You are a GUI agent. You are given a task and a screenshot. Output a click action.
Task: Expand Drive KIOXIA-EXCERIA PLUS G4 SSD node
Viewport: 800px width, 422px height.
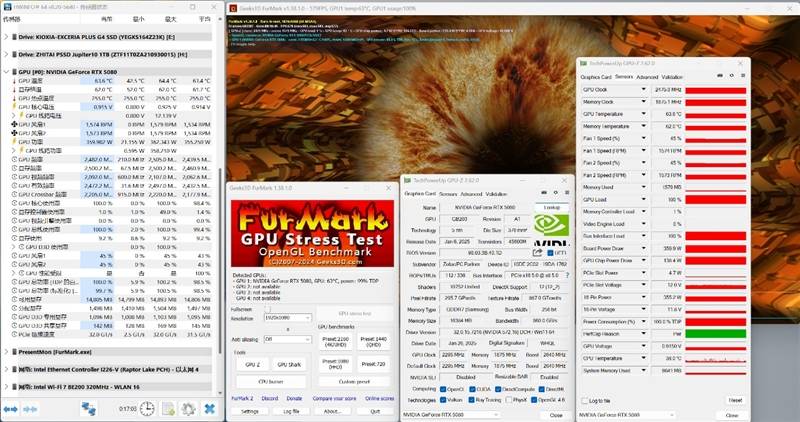[6, 37]
